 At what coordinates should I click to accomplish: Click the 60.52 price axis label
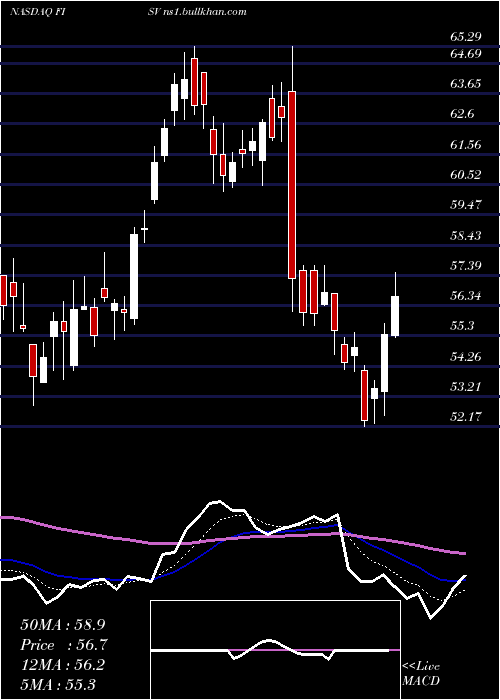tap(466, 175)
